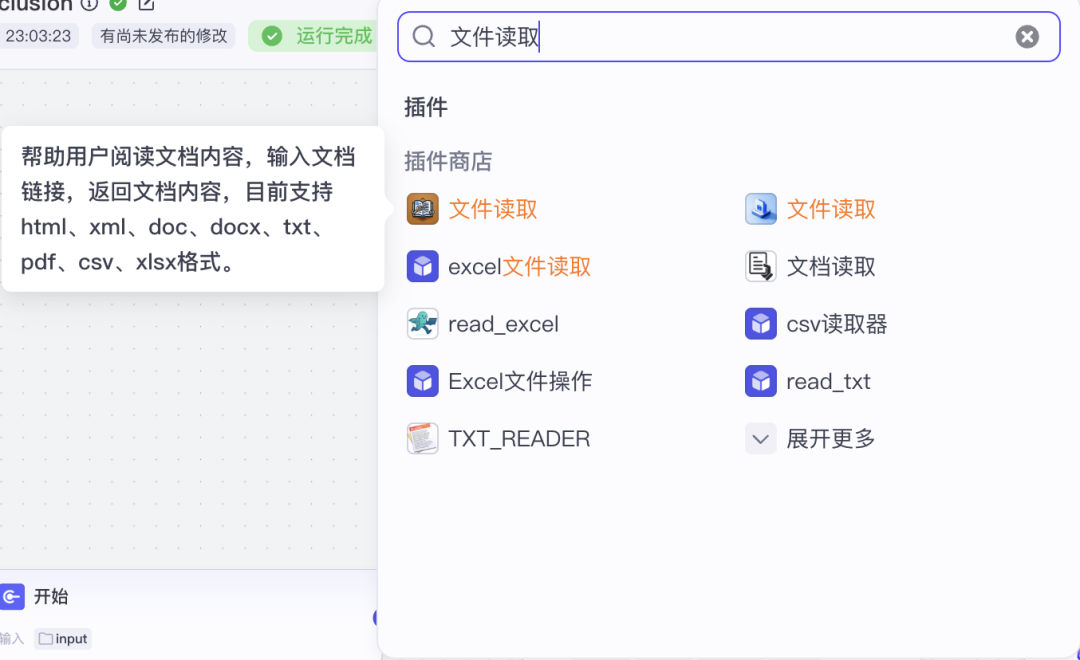Click the 有尚未发布的修改 label
This screenshot has width=1080, height=660.
click(x=164, y=37)
